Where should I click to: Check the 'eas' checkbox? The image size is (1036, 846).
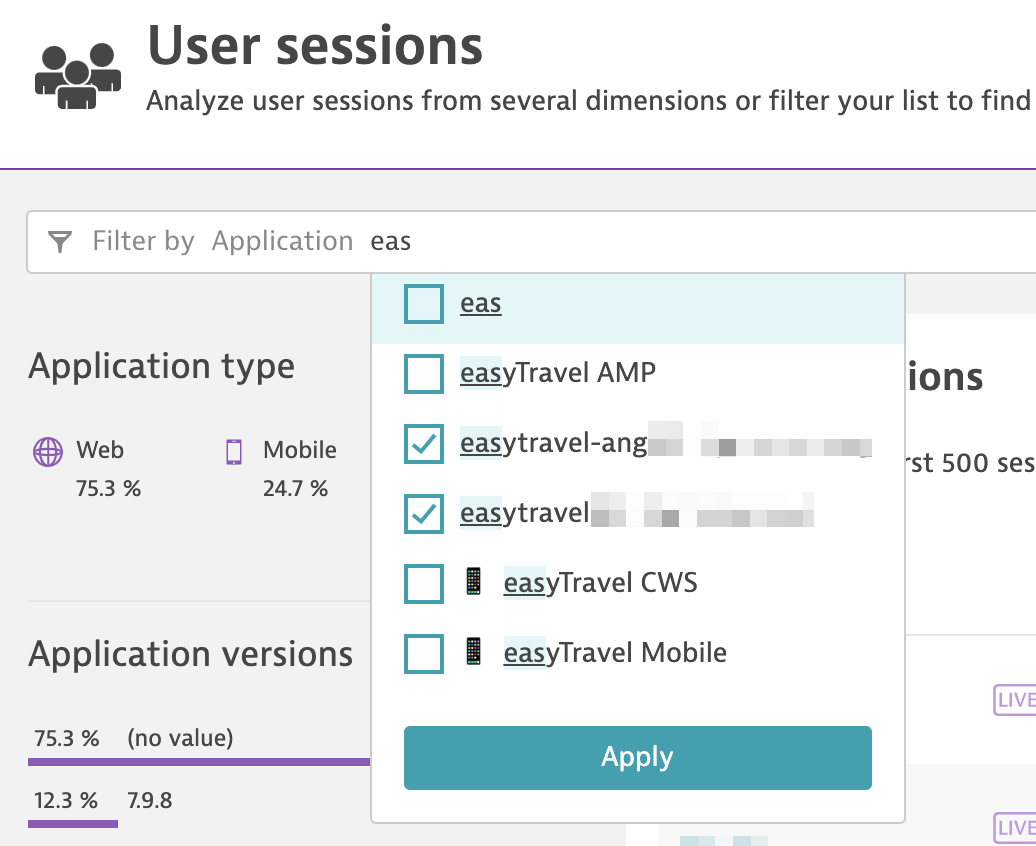(x=424, y=304)
